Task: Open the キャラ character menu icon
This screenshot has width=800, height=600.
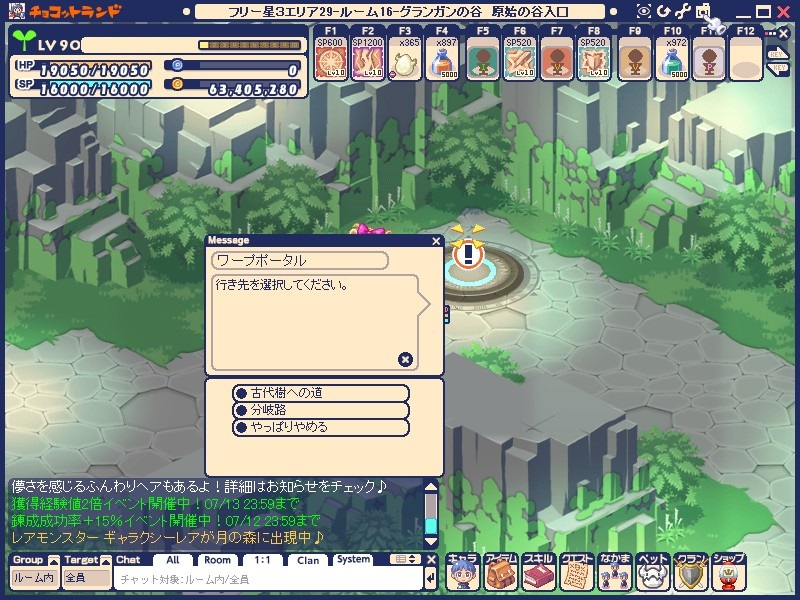Action: 463,572
